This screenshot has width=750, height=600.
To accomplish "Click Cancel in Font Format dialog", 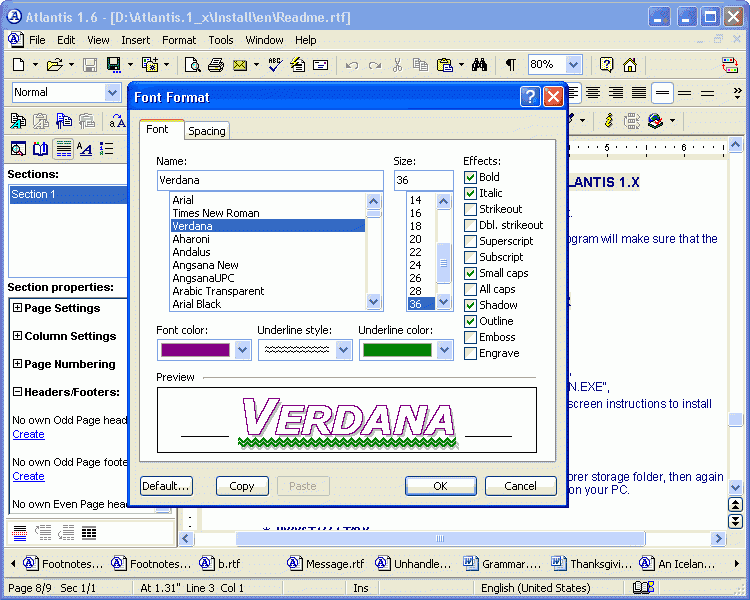I will pyautogui.click(x=520, y=486).
